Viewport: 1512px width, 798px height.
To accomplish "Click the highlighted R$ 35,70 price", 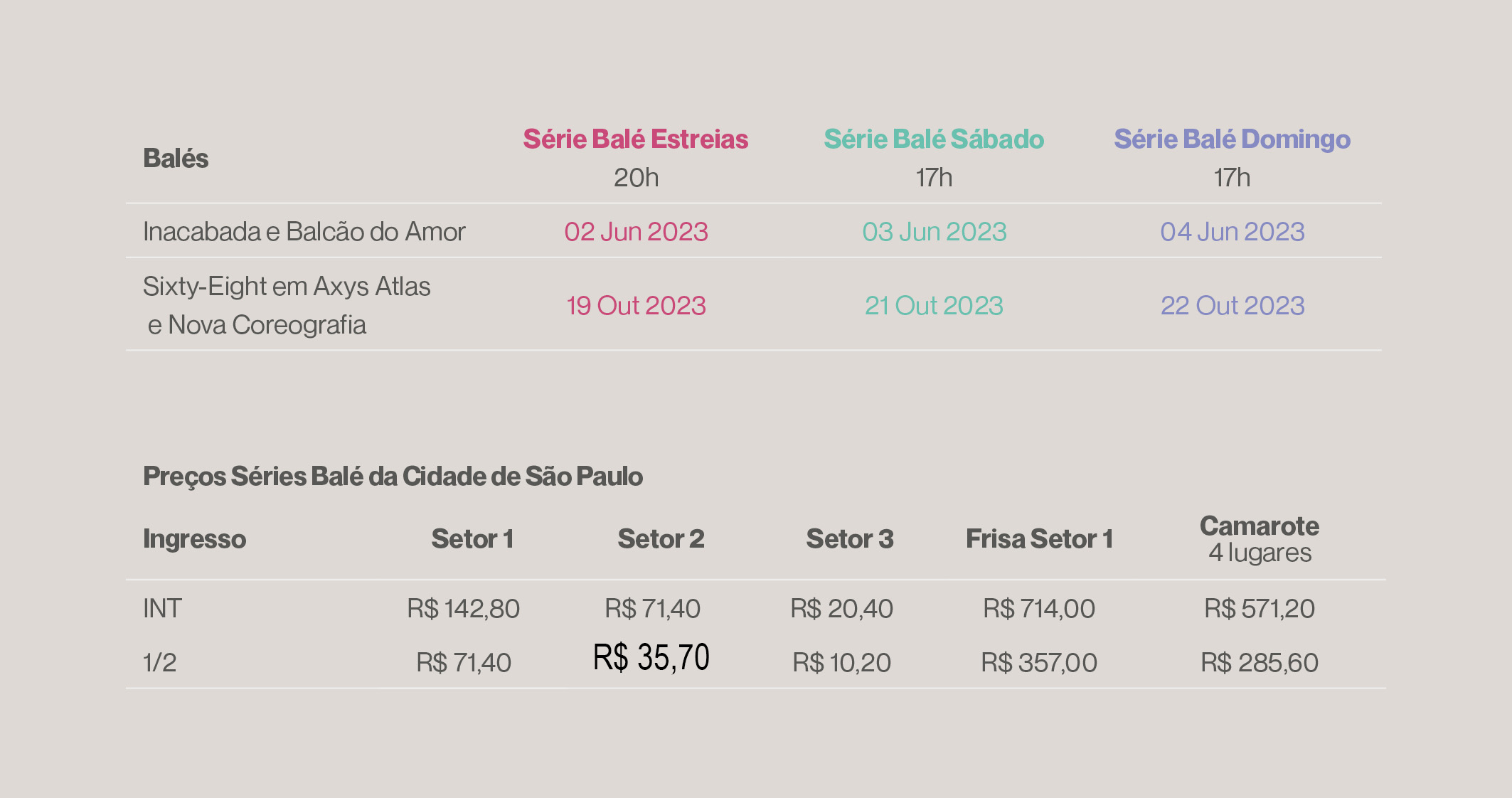I will click(x=651, y=657).
